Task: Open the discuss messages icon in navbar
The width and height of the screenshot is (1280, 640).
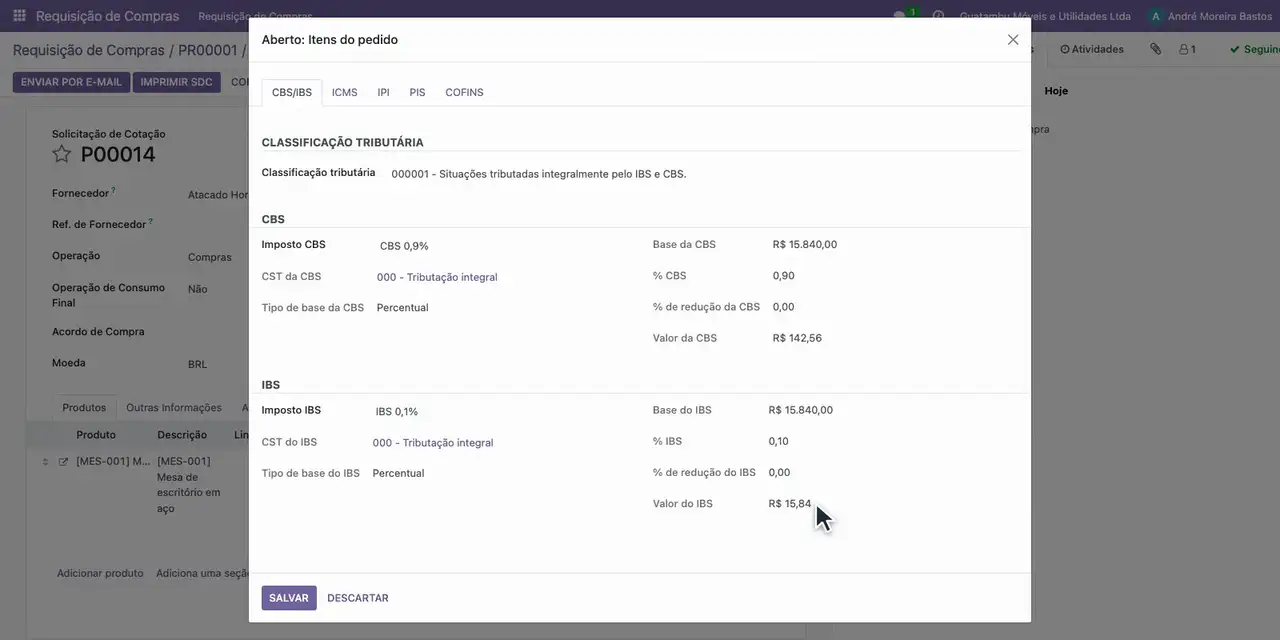Action: coord(900,16)
